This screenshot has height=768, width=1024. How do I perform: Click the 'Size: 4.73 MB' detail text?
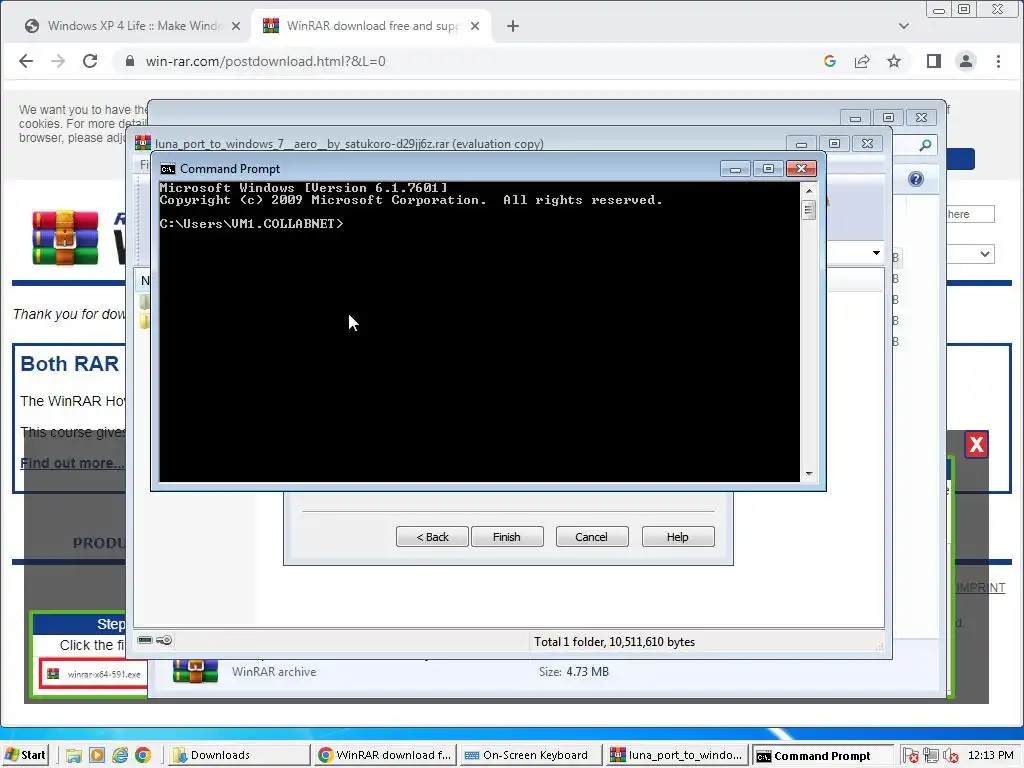(573, 671)
